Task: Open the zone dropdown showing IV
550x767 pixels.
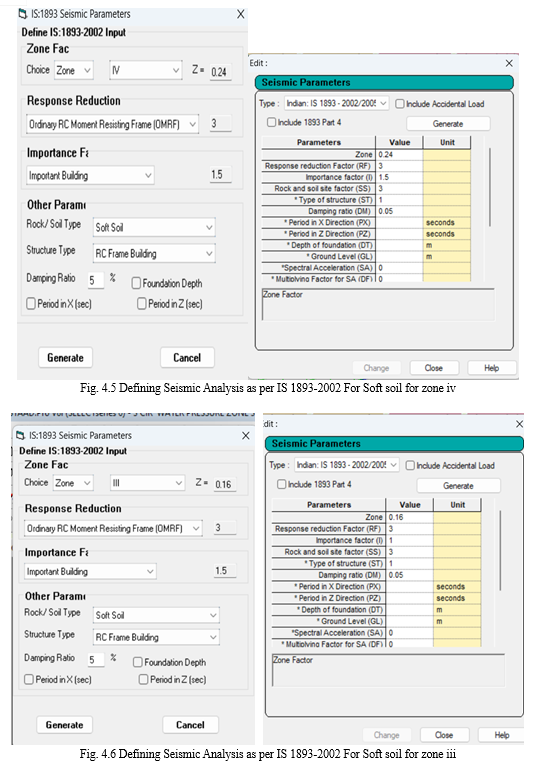Action: pos(146,70)
